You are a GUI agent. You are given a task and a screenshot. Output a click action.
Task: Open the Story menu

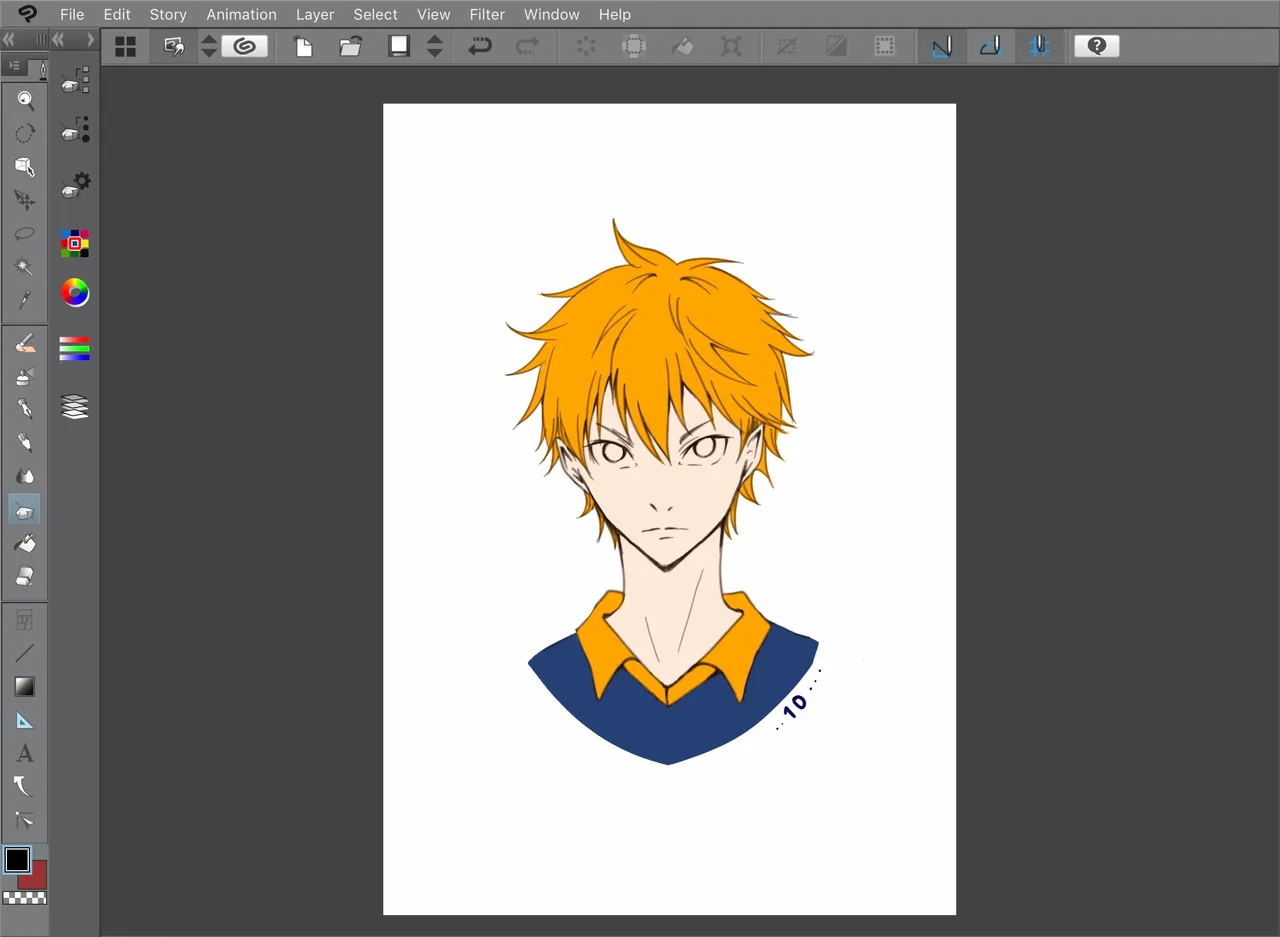(x=168, y=14)
